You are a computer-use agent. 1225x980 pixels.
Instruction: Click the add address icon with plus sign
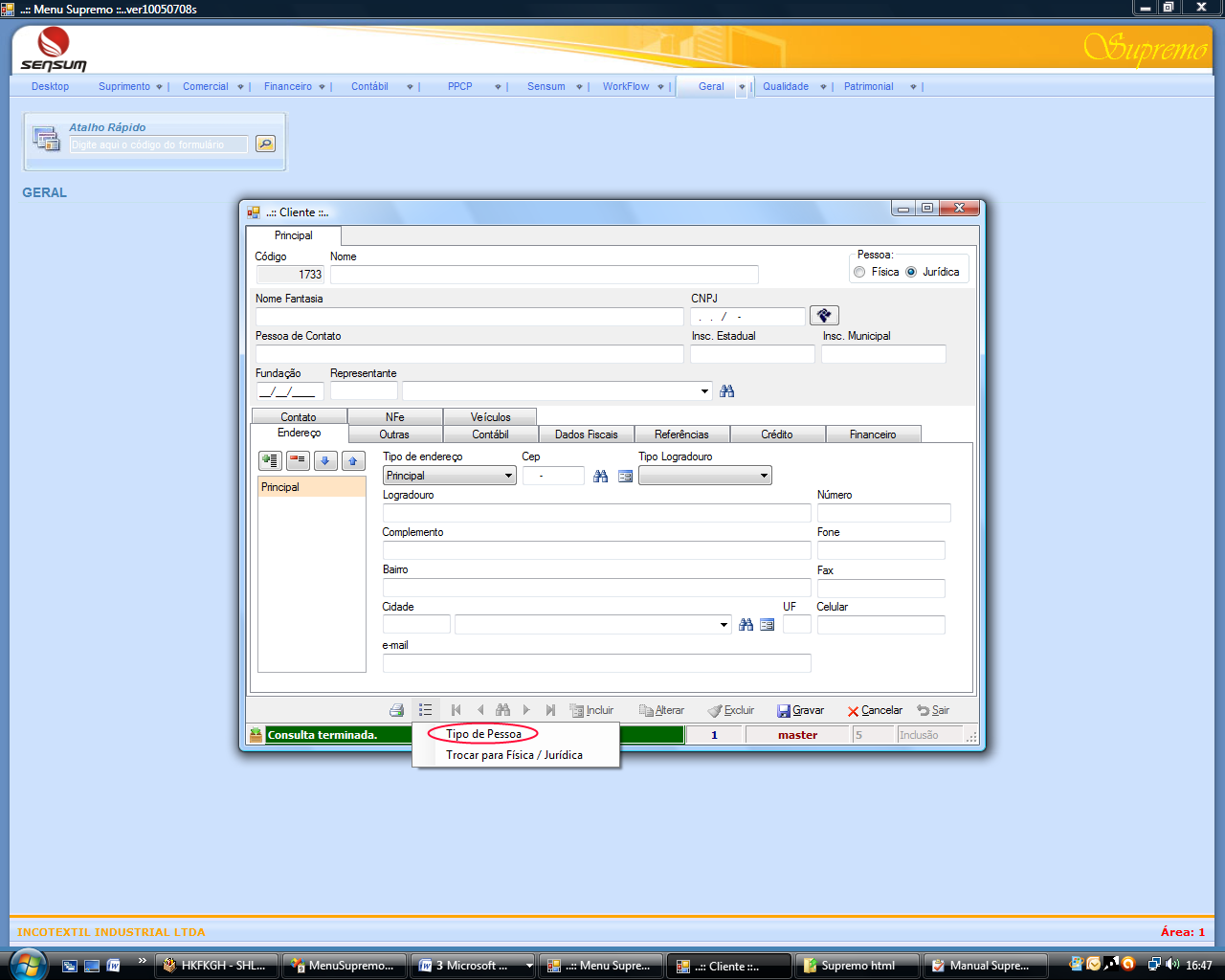click(271, 460)
